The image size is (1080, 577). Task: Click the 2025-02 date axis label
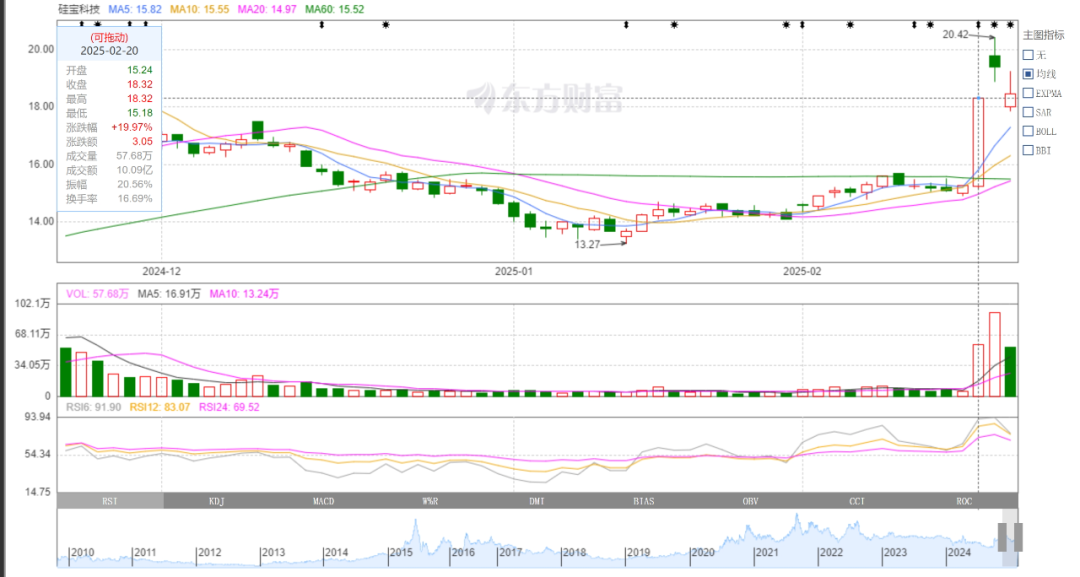tap(802, 271)
